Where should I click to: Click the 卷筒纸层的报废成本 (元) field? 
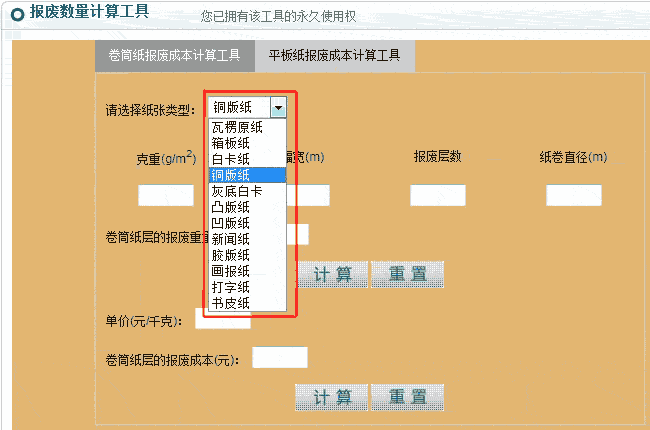(x=280, y=357)
